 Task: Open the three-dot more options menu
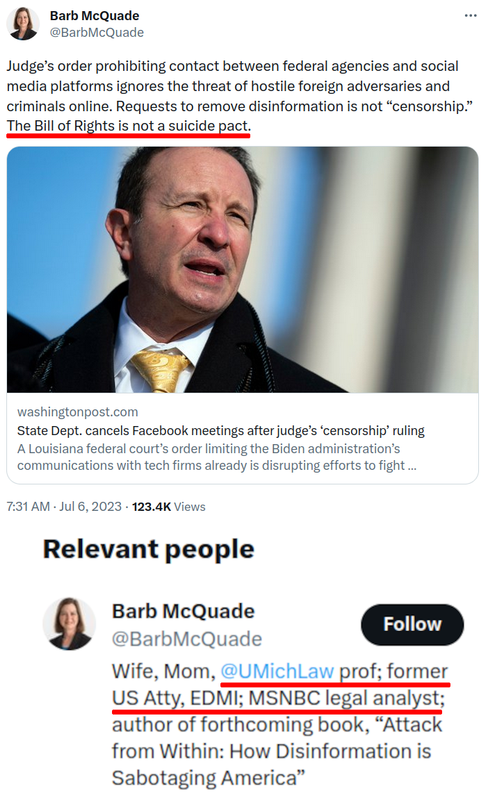click(x=470, y=16)
